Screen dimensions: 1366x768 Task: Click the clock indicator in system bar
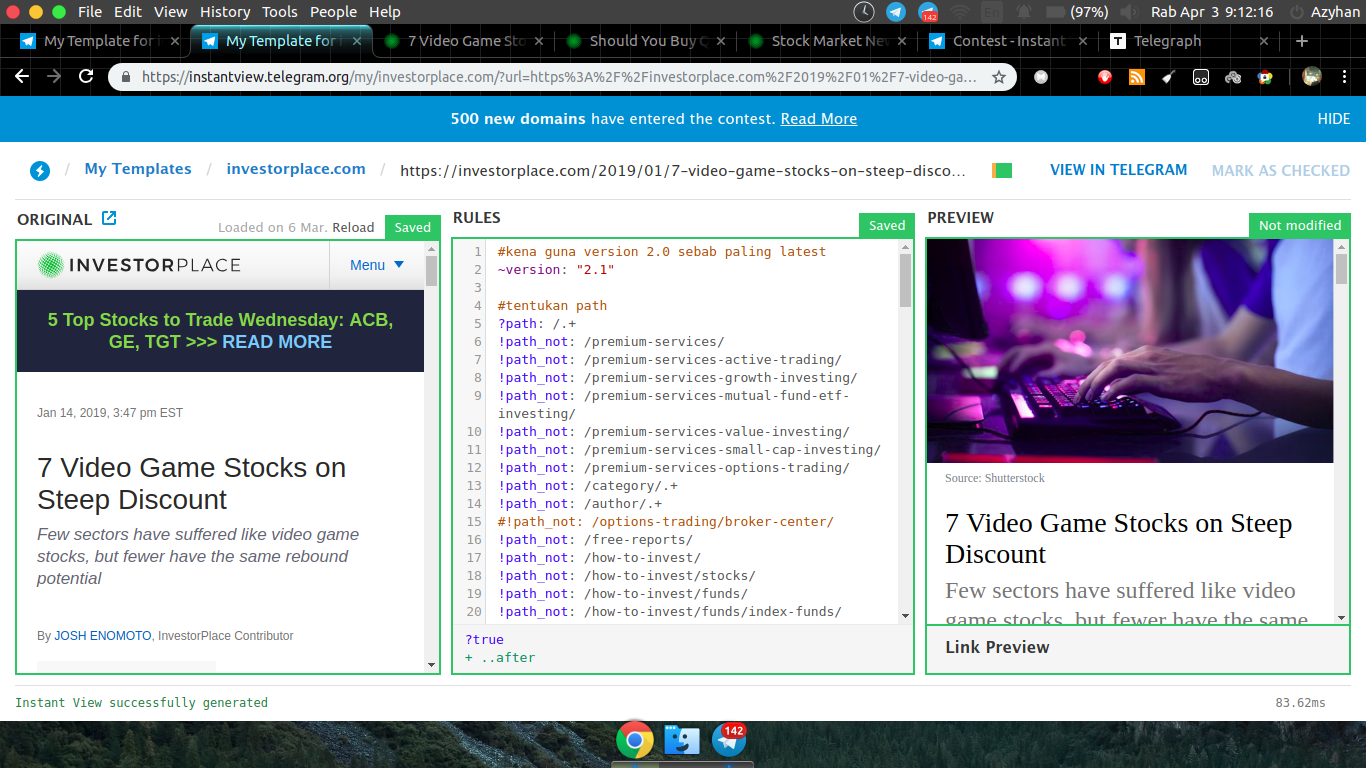click(864, 12)
